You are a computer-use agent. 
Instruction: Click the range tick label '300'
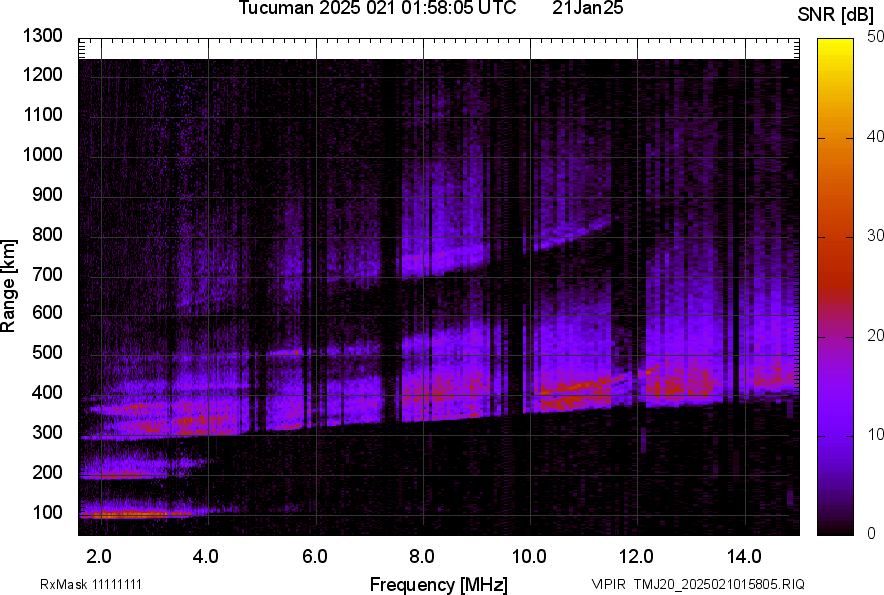pyautogui.click(x=47, y=433)
